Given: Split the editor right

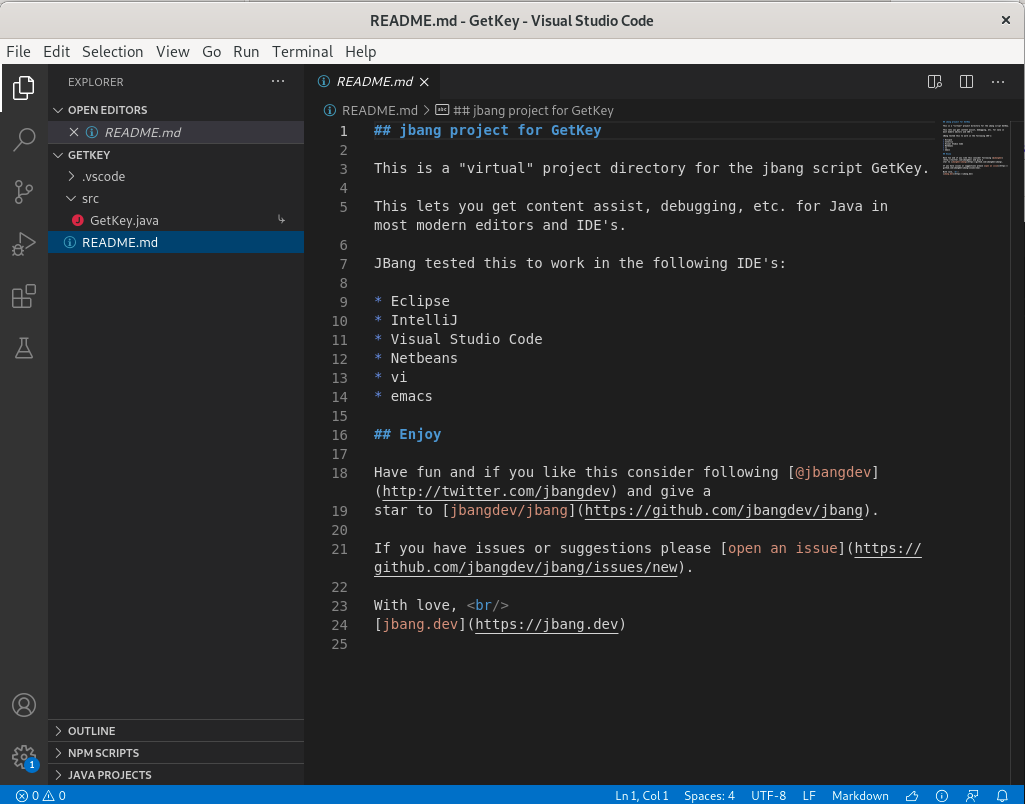Looking at the screenshot, I should pos(966,82).
